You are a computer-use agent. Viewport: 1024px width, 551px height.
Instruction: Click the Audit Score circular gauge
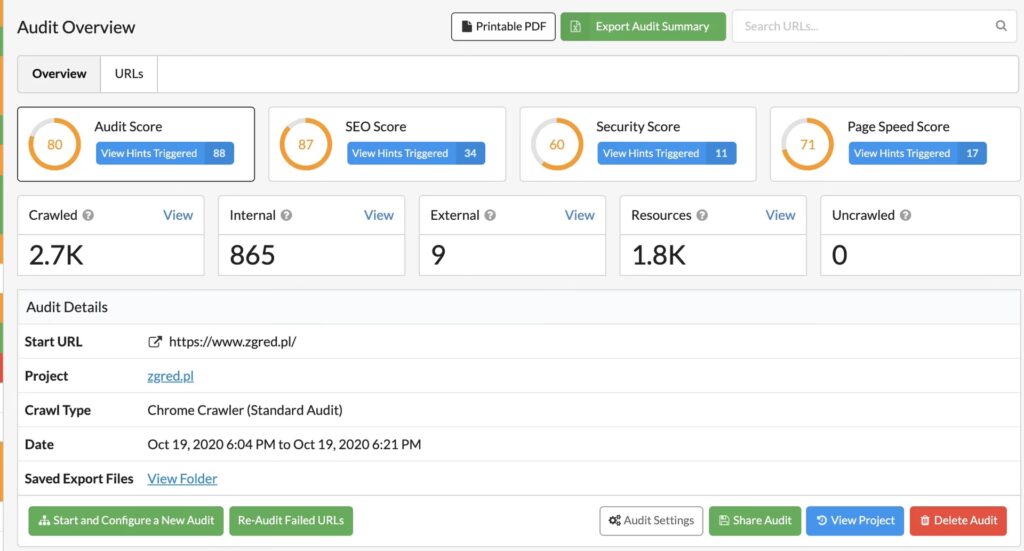(54, 144)
